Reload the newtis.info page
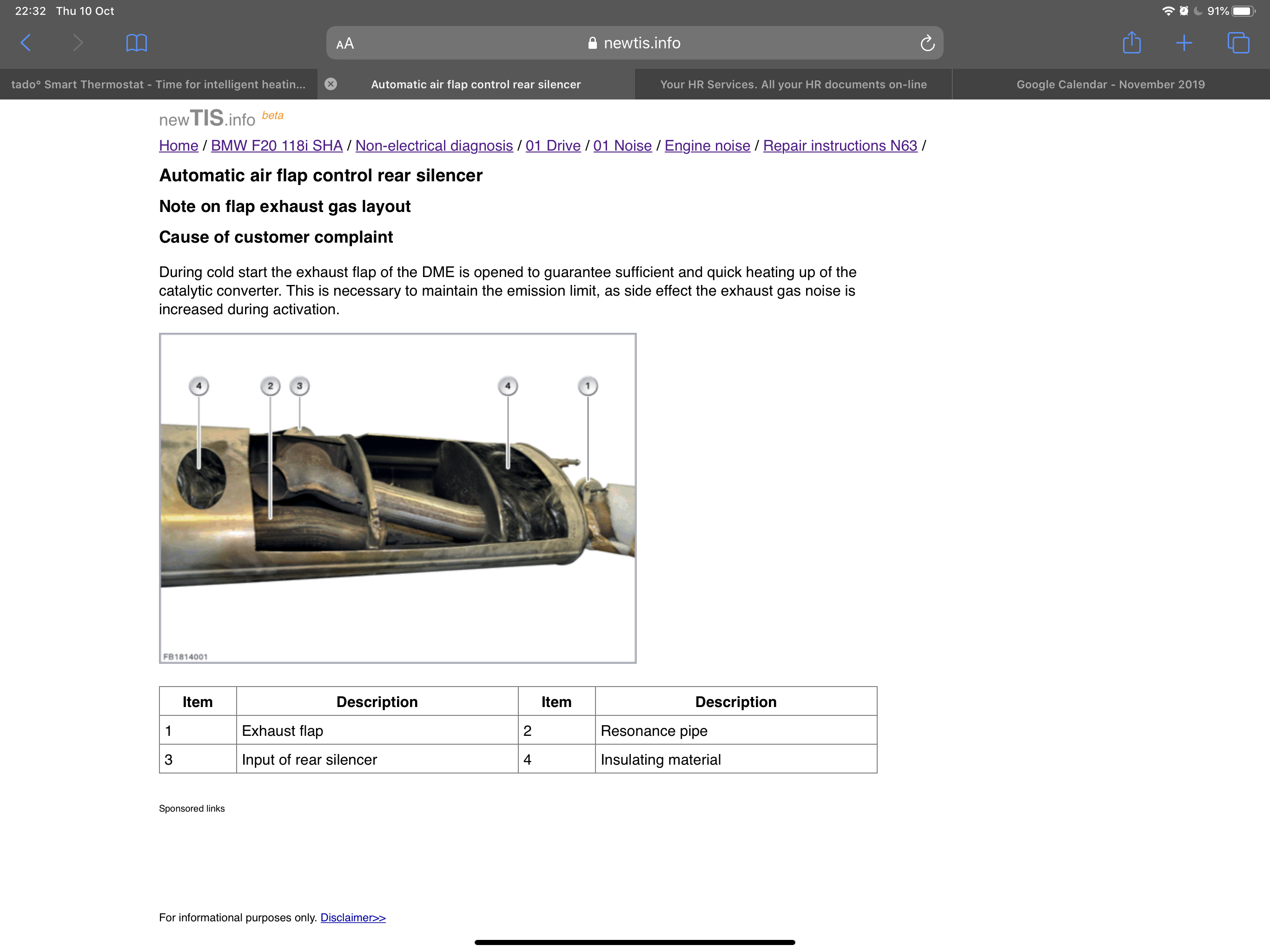 (x=926, y=43)
